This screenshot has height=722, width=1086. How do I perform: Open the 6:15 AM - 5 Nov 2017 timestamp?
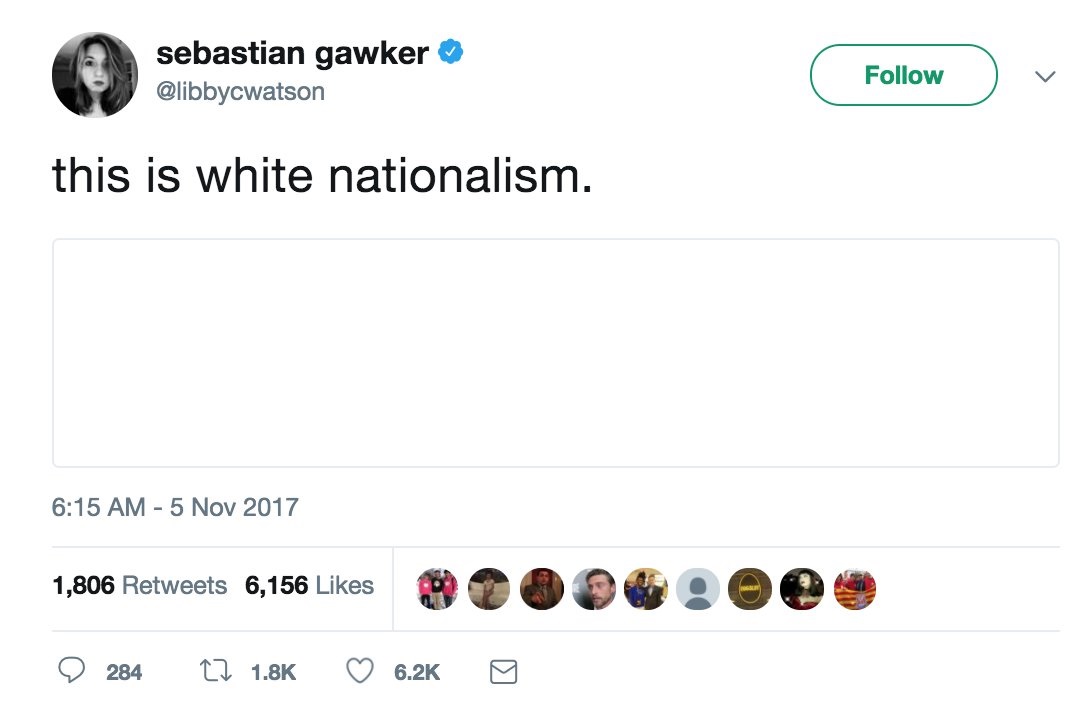pyautogui.click(x=175, y=506)
